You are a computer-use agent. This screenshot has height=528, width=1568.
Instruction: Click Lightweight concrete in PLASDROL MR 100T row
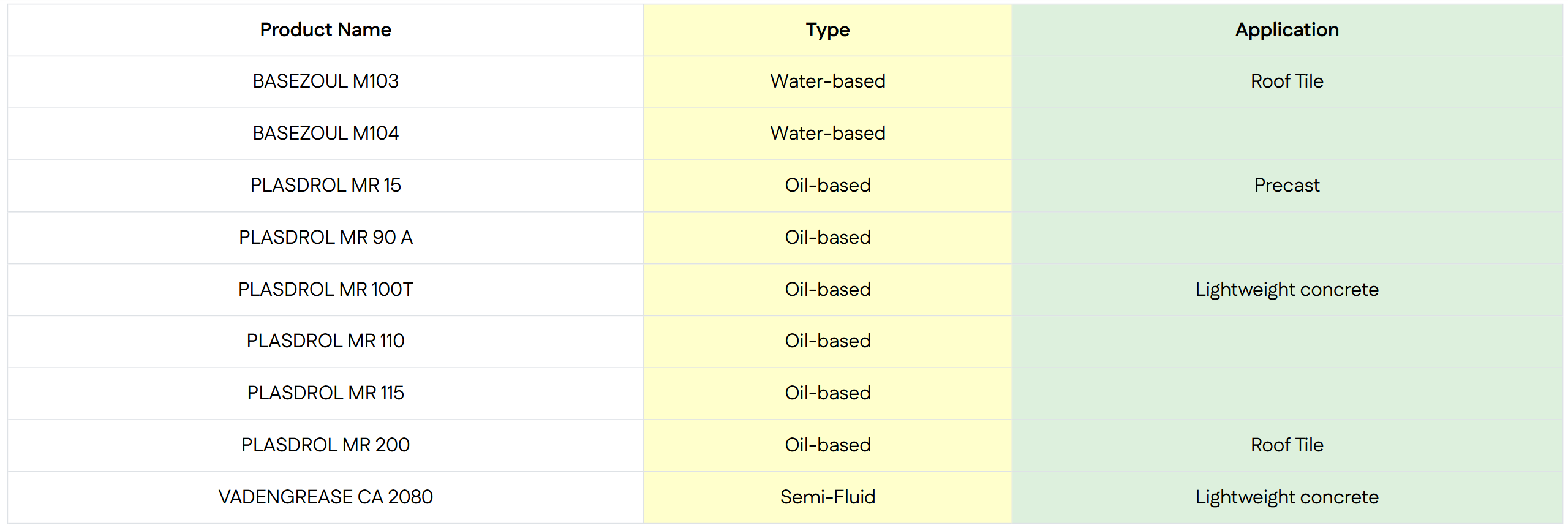pyautogui.click(x=1287, y=289)
